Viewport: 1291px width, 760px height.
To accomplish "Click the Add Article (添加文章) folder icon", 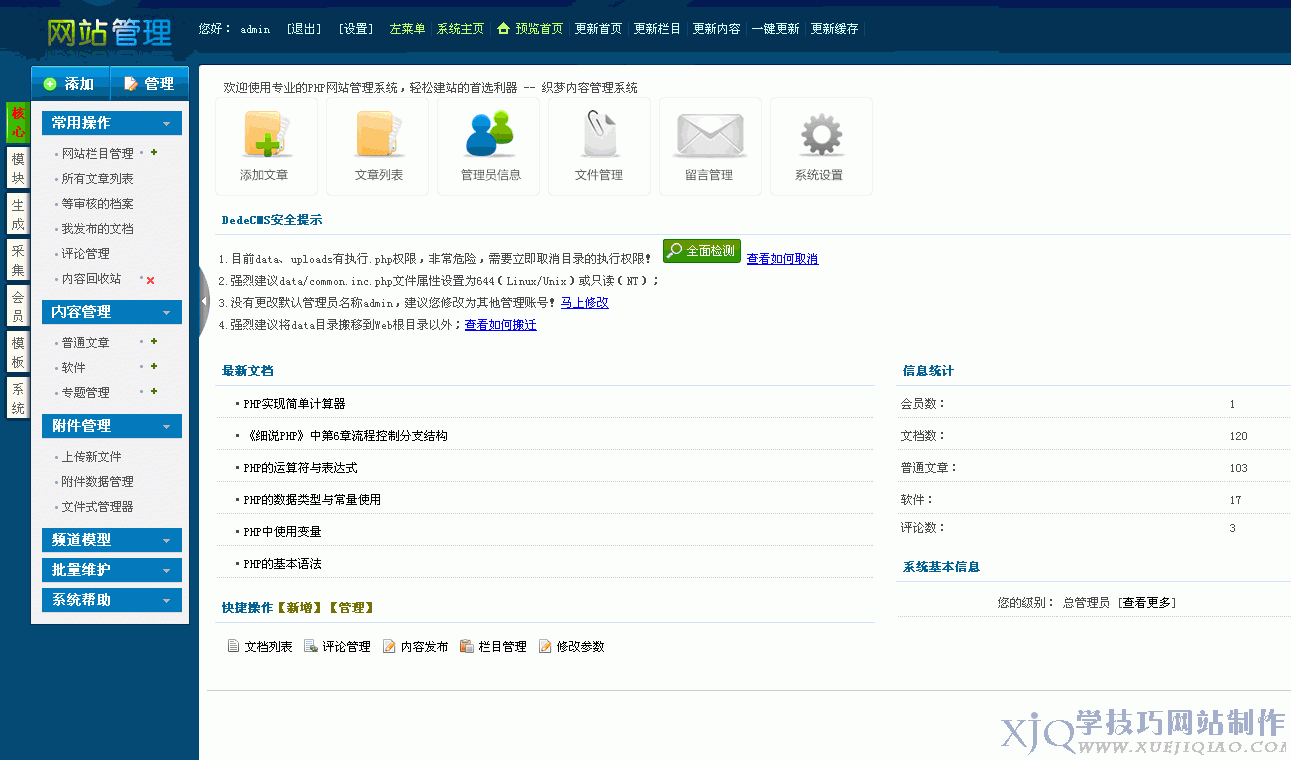I will [266, 135].
